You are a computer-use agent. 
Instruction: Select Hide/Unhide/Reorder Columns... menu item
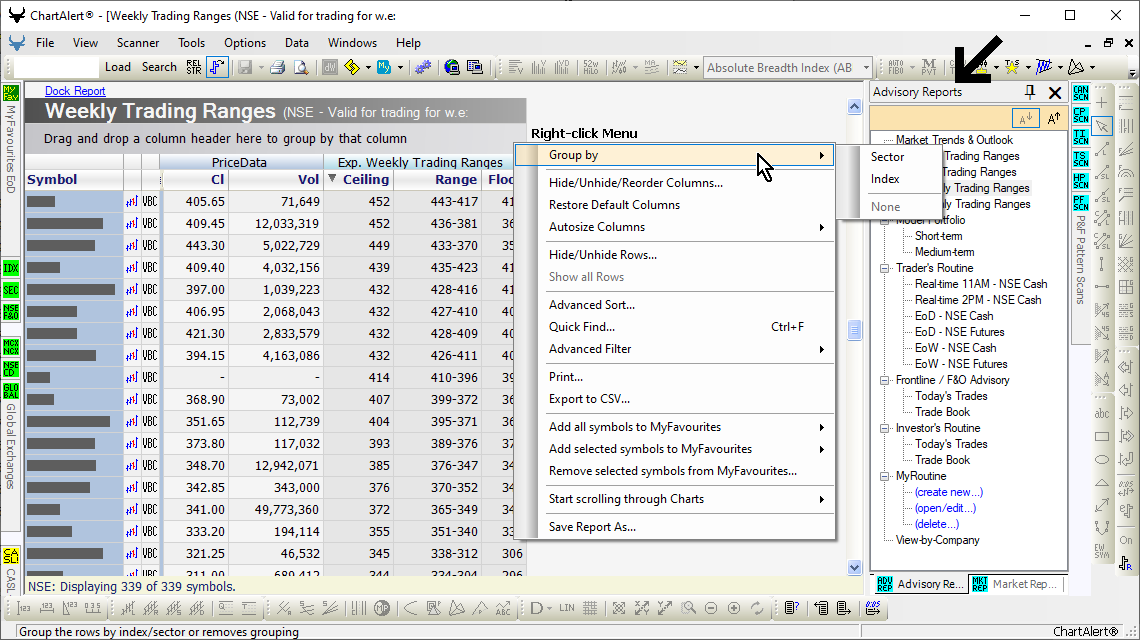point(636,183)
